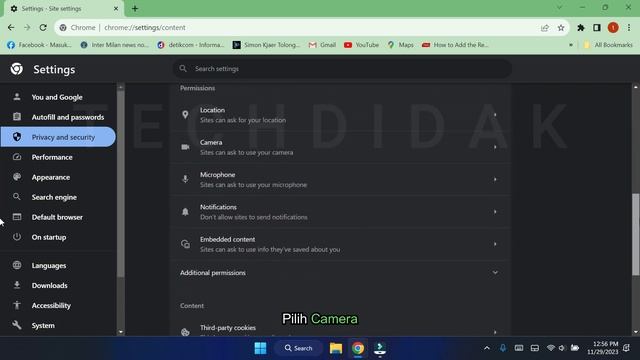Expand the Microphone permission row arrow
This screenshot has height=360, width=640.
495,179
